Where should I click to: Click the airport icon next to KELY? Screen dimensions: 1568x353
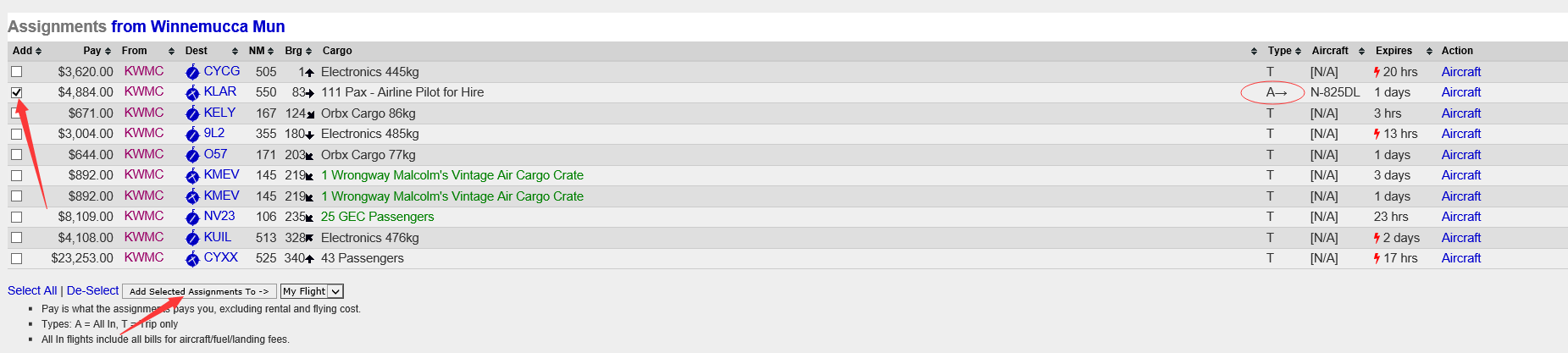(192, 113)
